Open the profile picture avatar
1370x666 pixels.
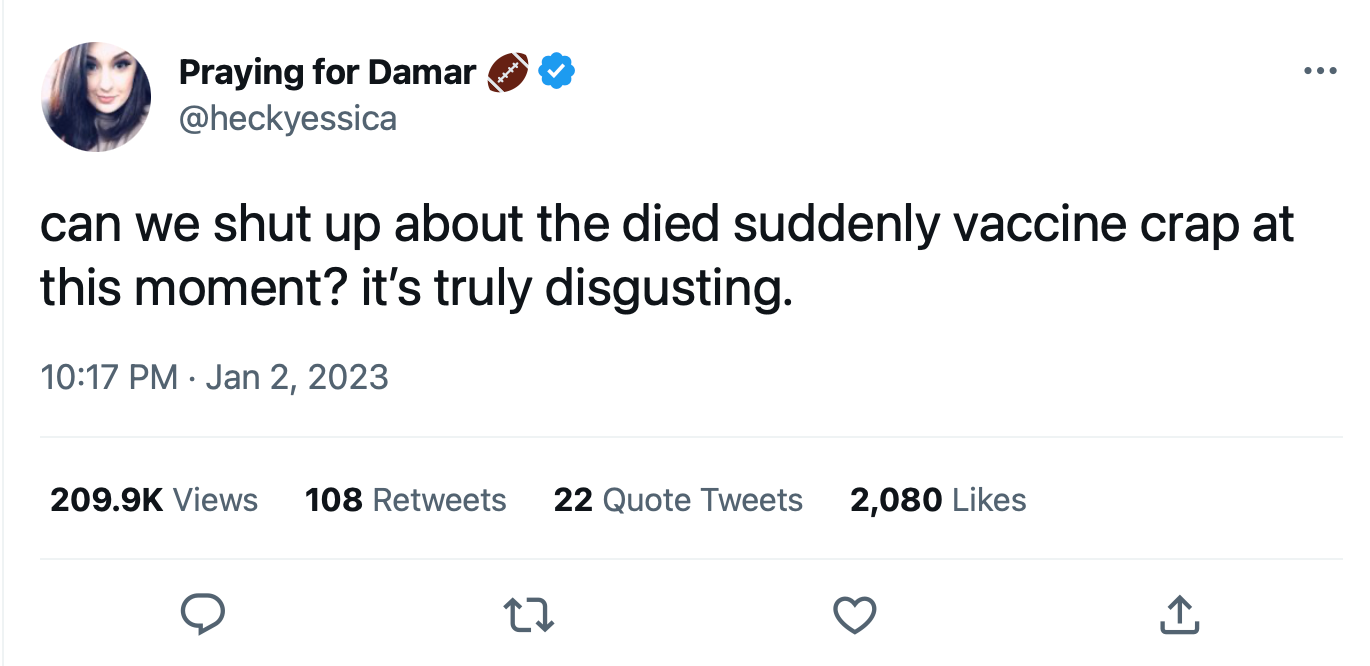click(96, 97)
